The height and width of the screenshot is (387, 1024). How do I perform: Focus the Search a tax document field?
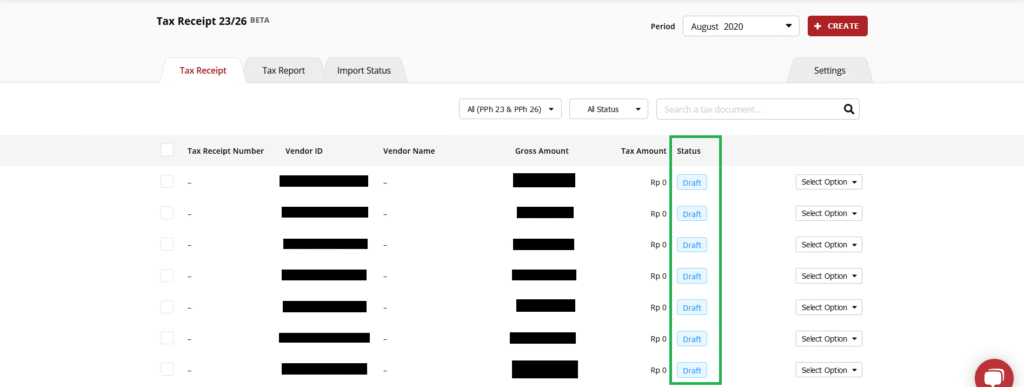point(758,110)
